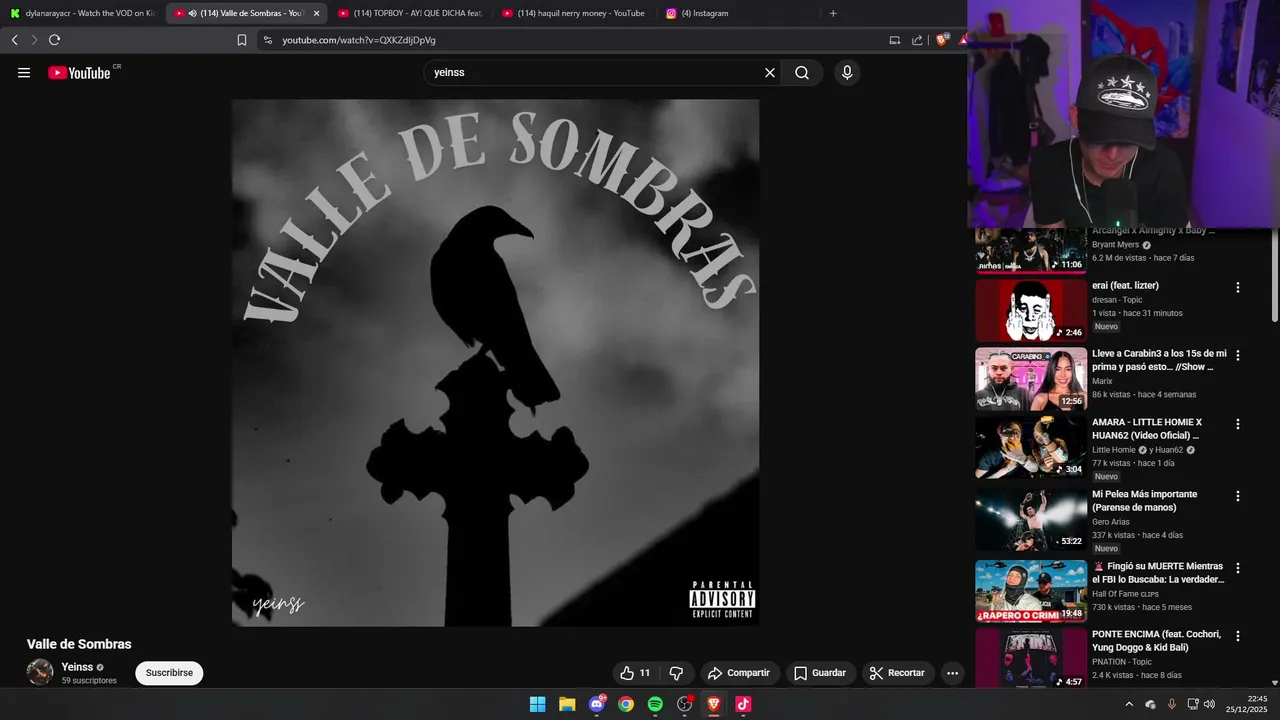Open the 'dresan - Topic' channel text

1117,300
